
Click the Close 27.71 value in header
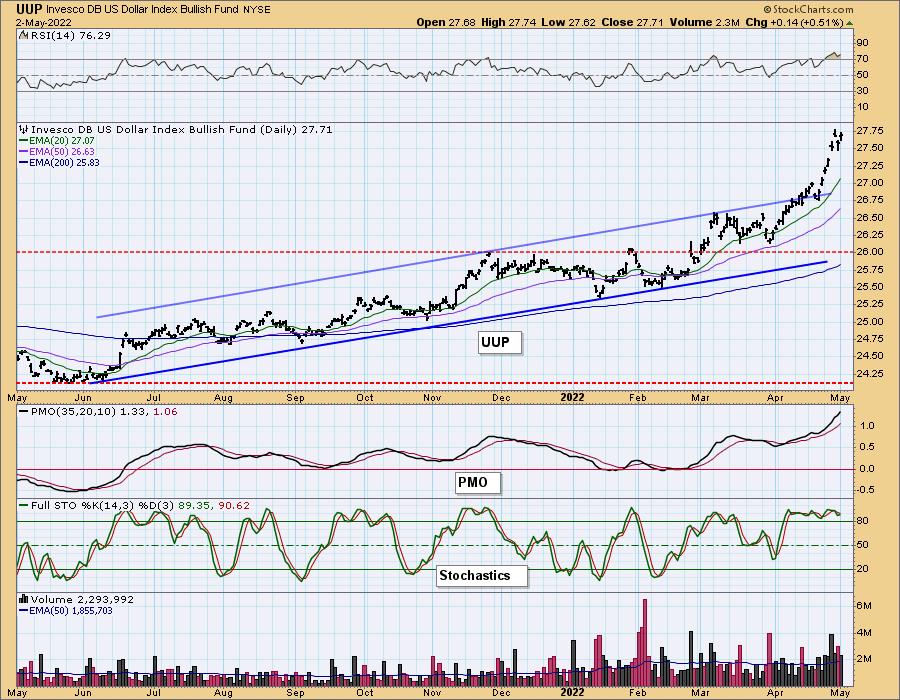[633, 22]
